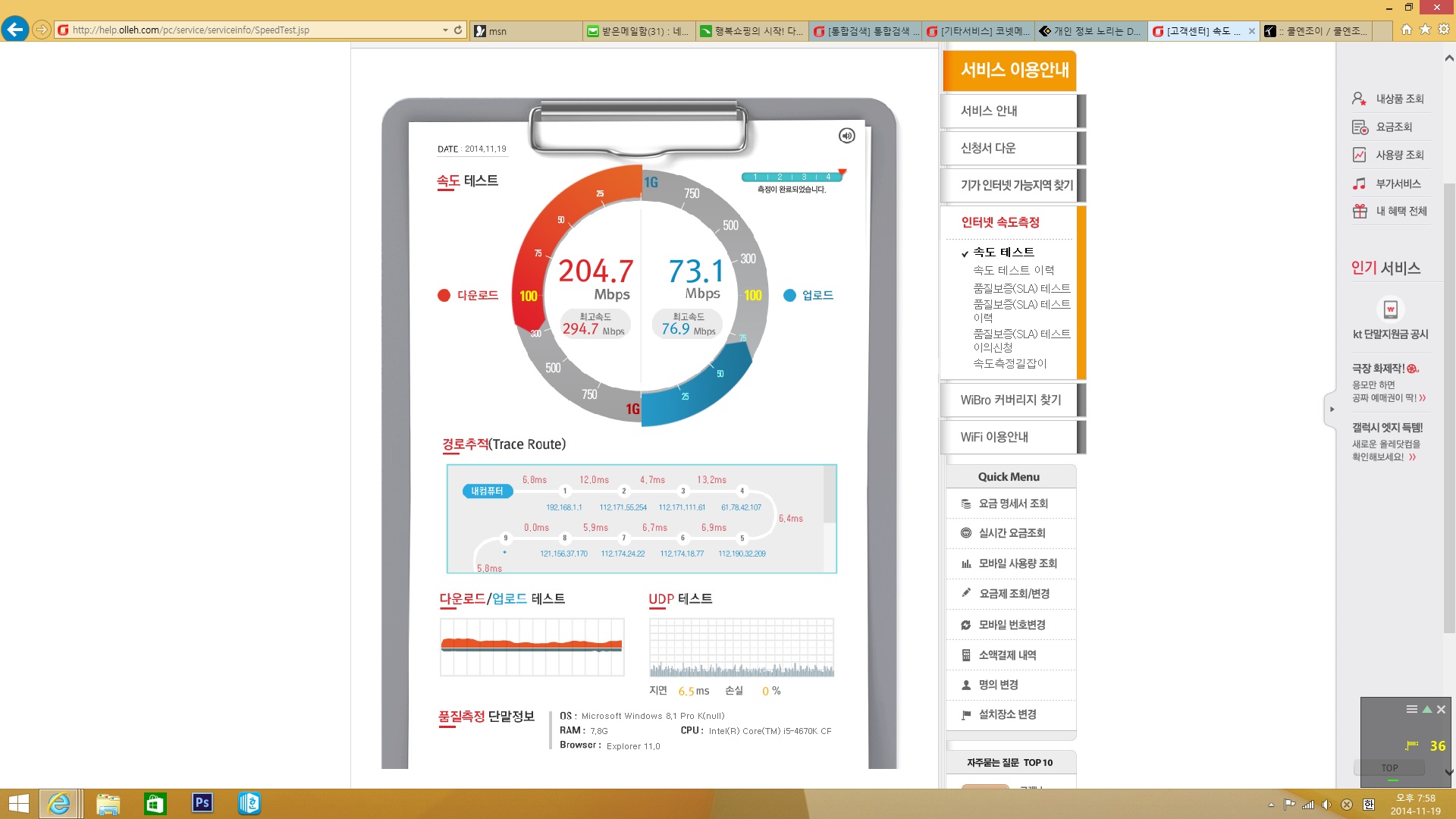Switch to the 행복쇼핑의 시작 tab
The height and width of the screenshot is (819, 1456).
[751, 31]
